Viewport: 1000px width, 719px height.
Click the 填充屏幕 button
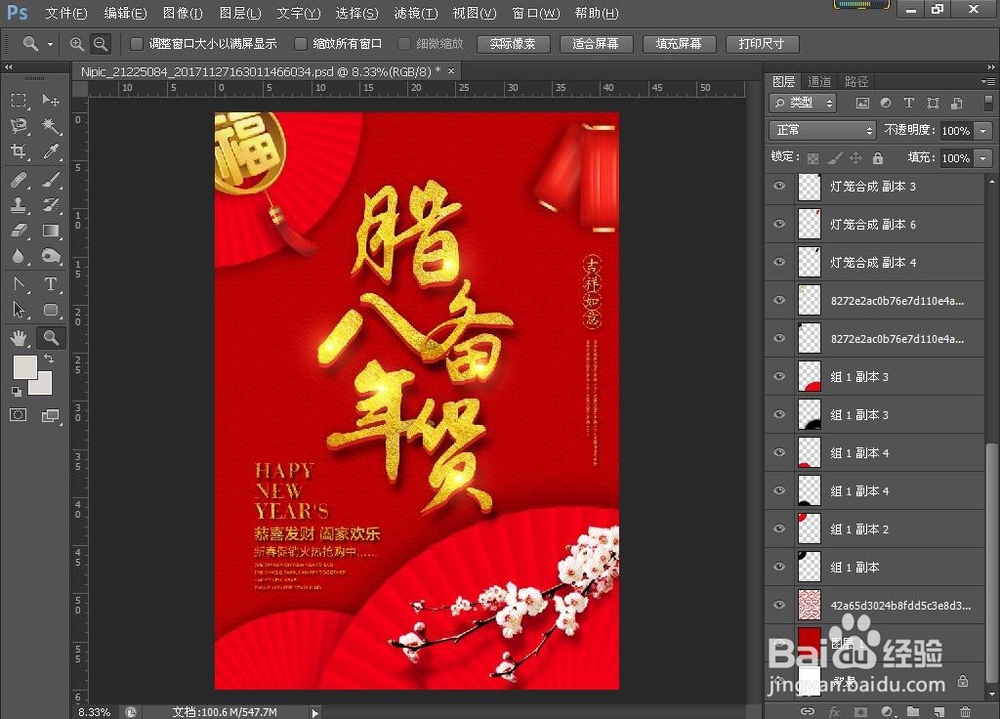click(679, 44)
